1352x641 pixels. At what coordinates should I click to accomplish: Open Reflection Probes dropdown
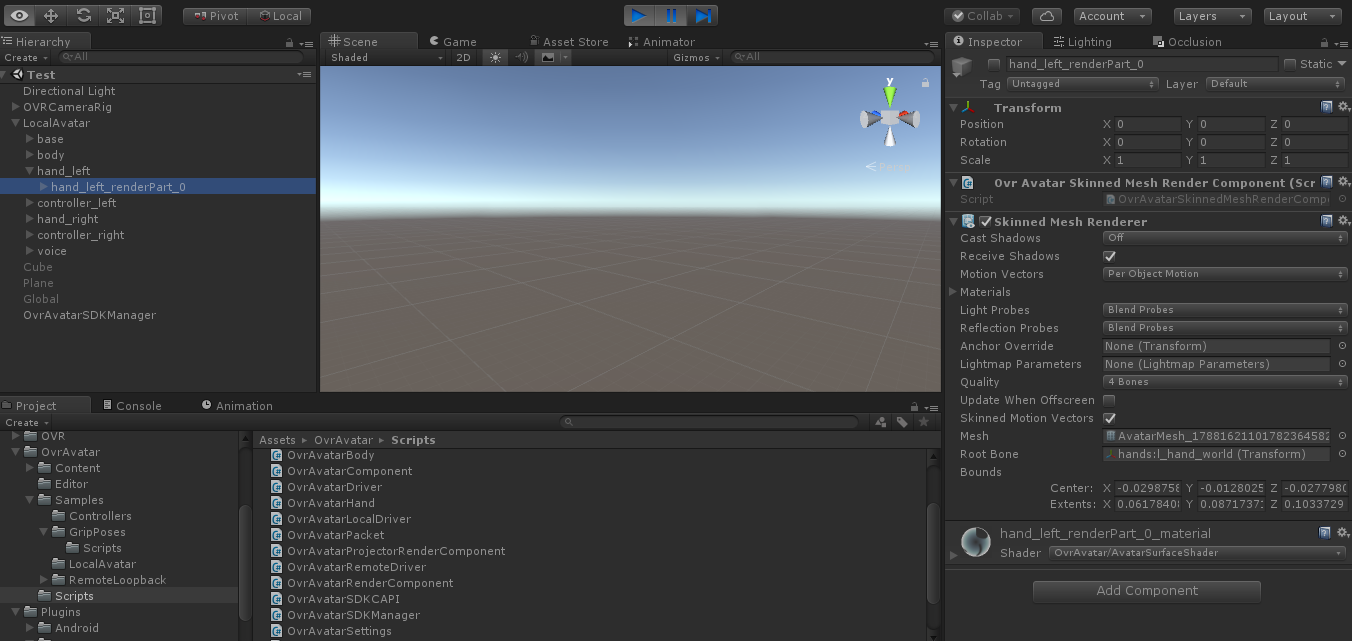point(1225,328)
